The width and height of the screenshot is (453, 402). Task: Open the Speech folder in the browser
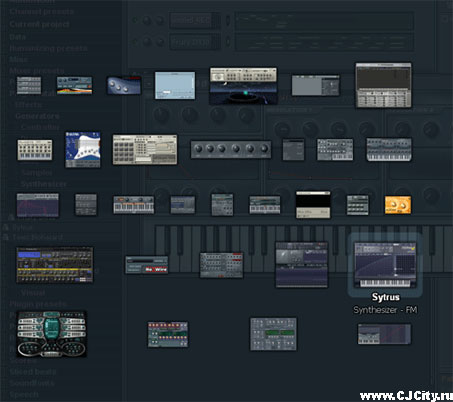pyautogui.click(x=24, y=394)
